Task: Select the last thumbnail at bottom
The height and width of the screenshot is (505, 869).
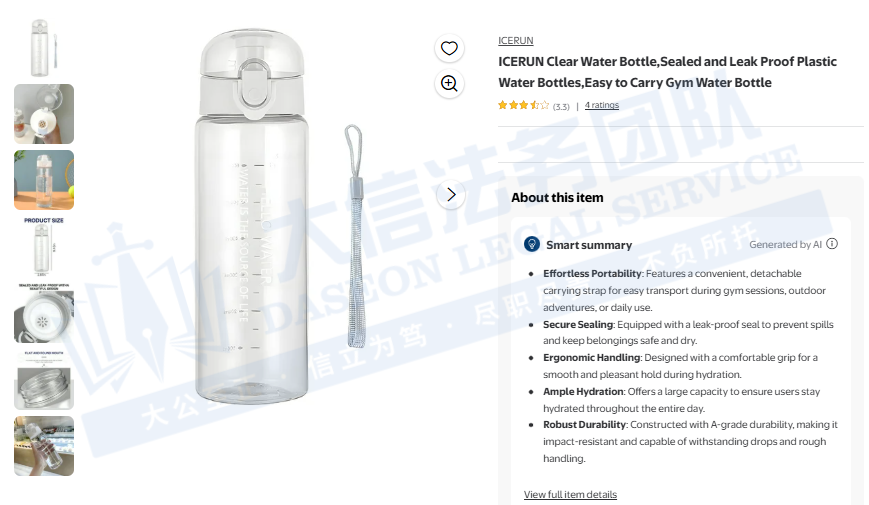Action: 44,445
